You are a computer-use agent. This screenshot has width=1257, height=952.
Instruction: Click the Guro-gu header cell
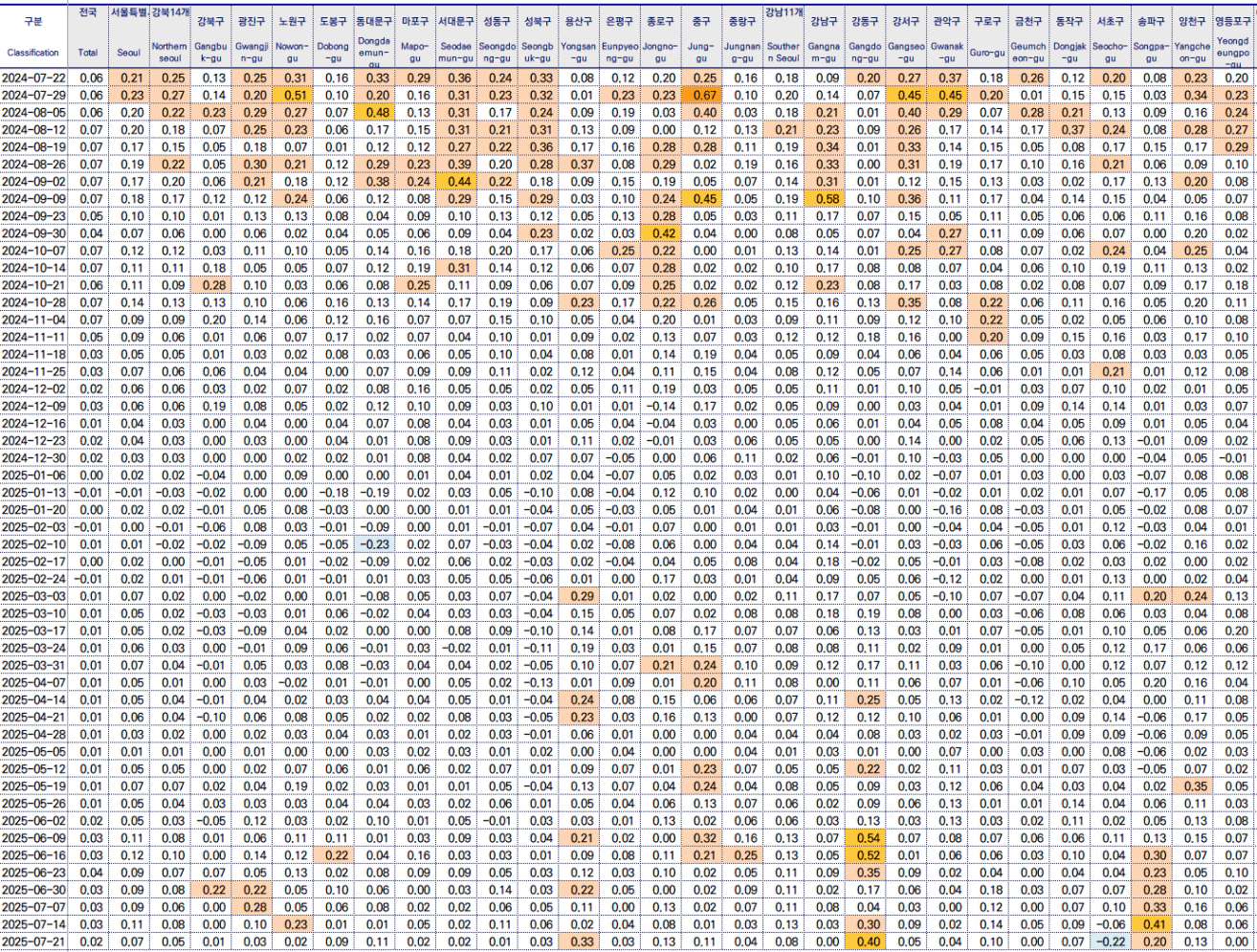click(986, 52)
